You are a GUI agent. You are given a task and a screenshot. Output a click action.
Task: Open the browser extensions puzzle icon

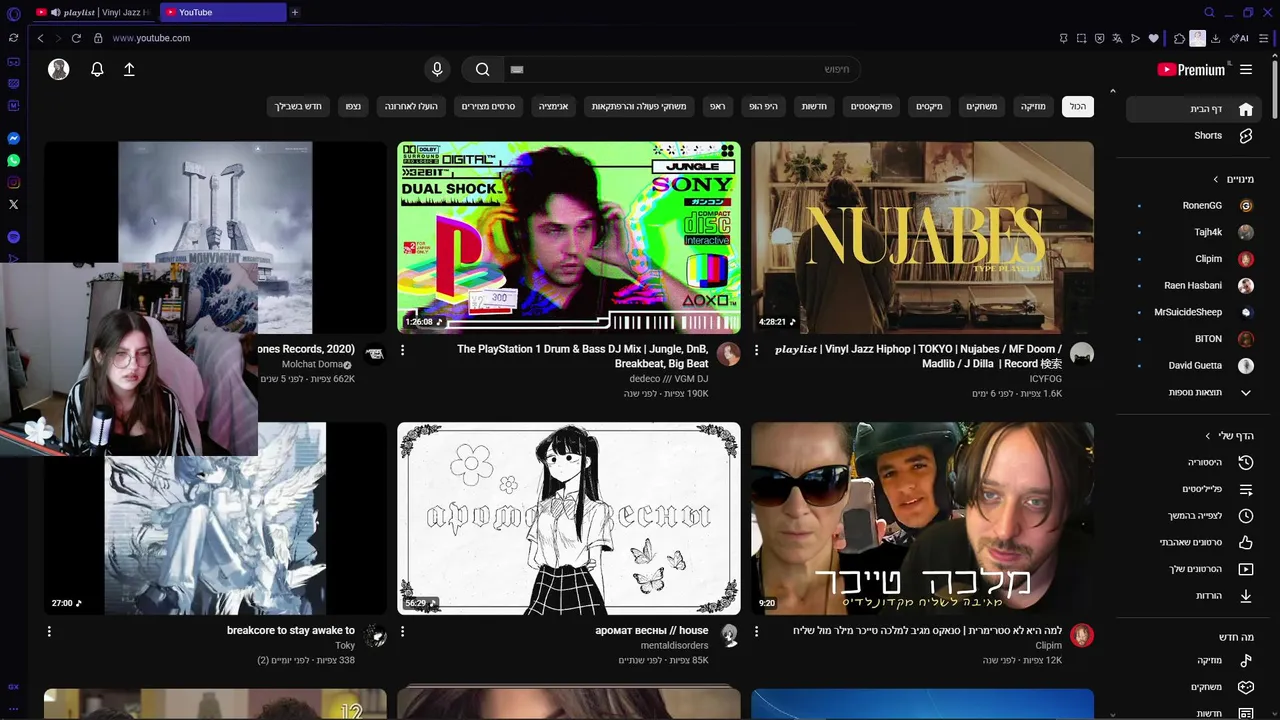pyautogui.click(x=1180, y=38)
